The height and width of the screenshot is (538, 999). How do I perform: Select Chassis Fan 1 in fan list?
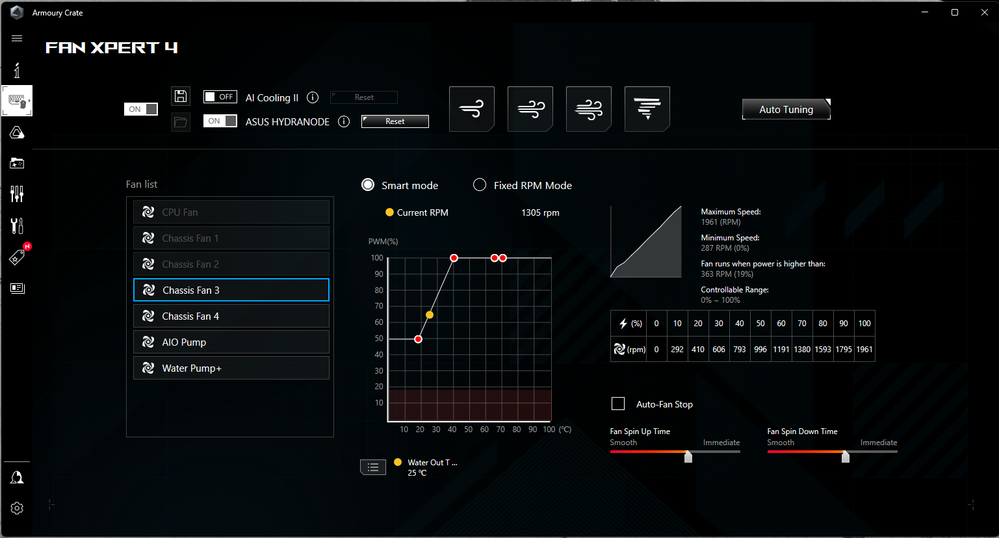pos(231,238)
